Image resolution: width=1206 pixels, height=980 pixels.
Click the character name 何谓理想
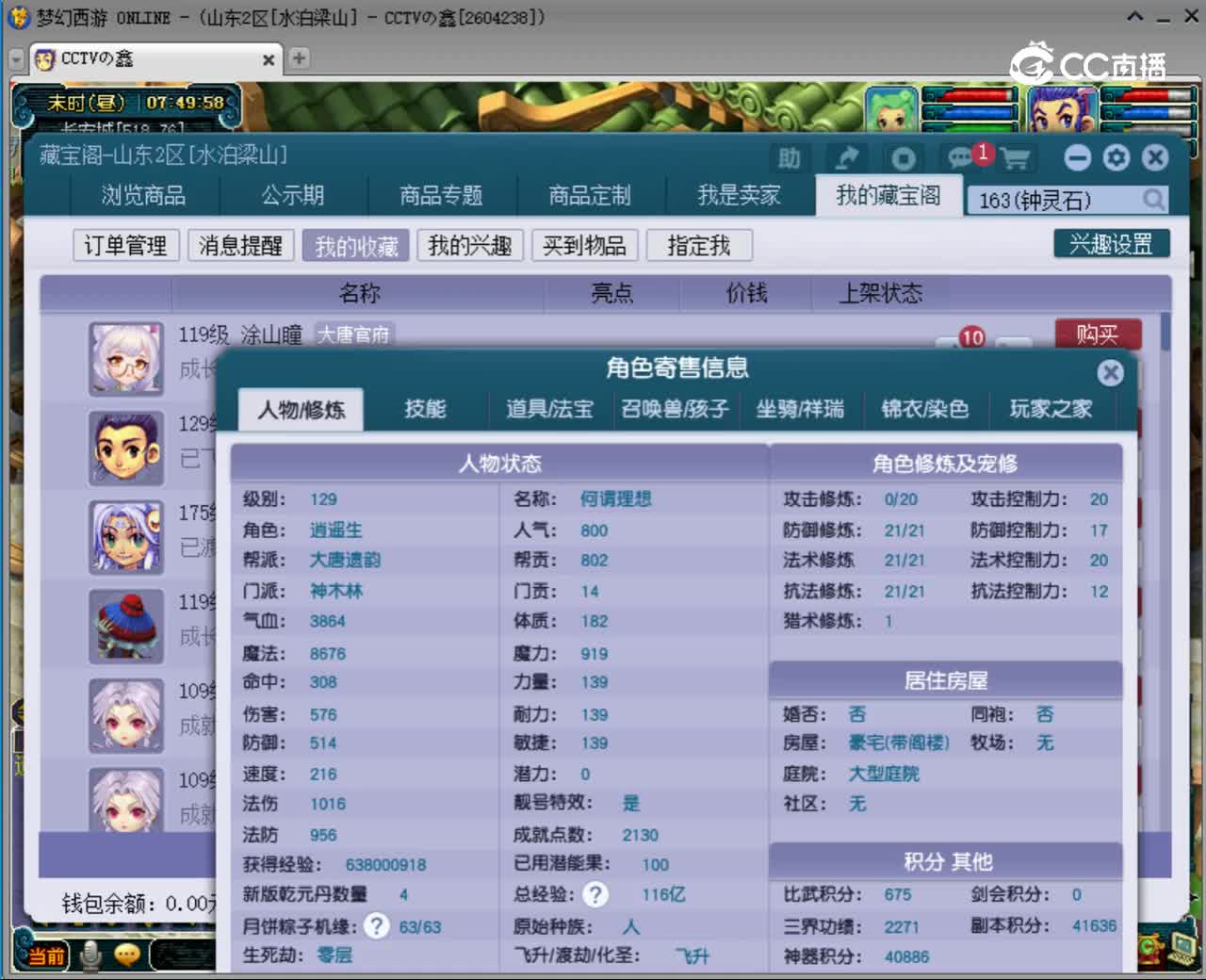(x=616, y=499)
